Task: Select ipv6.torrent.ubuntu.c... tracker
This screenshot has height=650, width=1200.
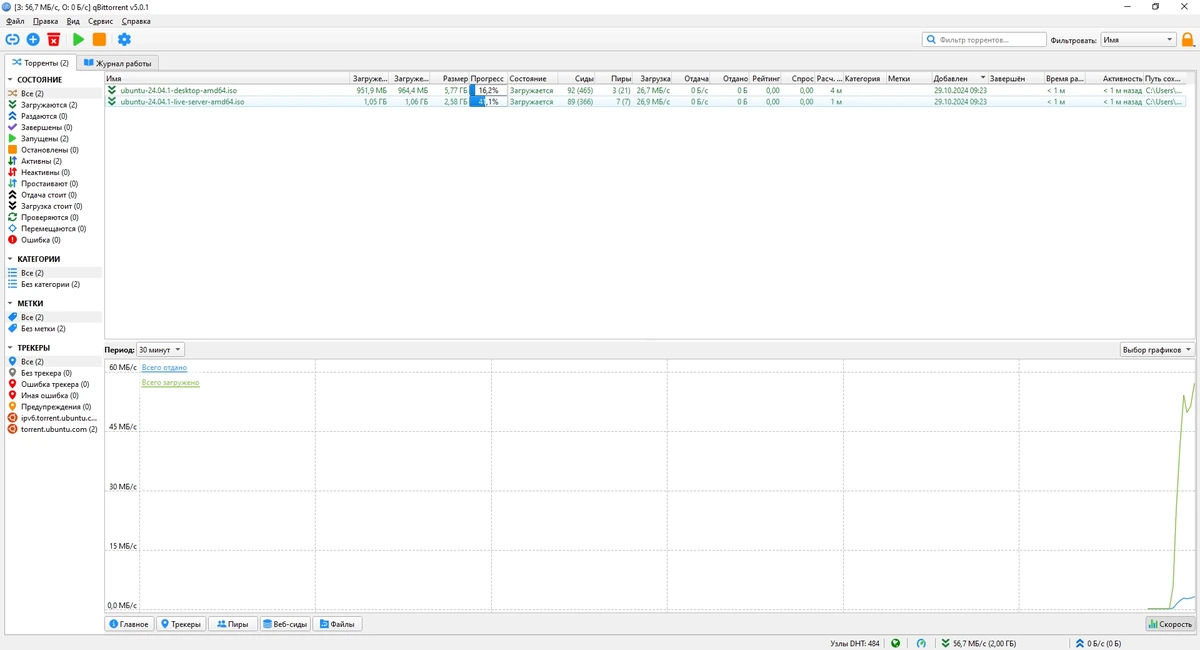Action: 59,418
